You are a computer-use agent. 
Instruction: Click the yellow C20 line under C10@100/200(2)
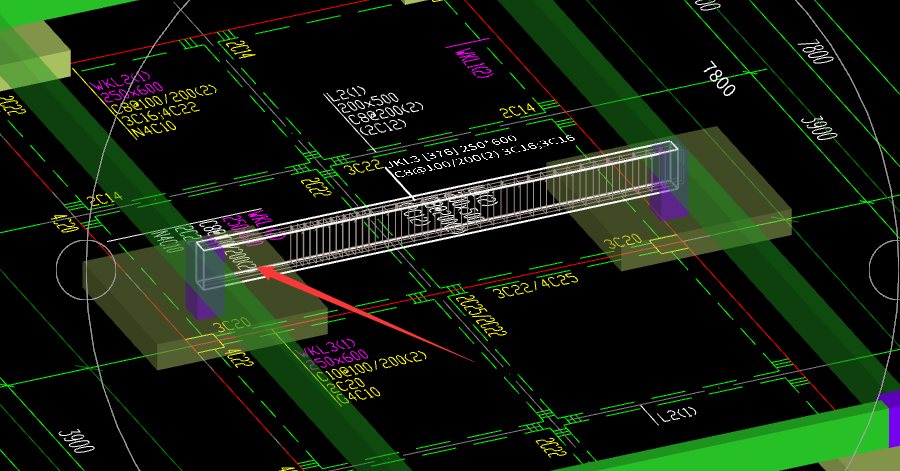pos(350,384)
